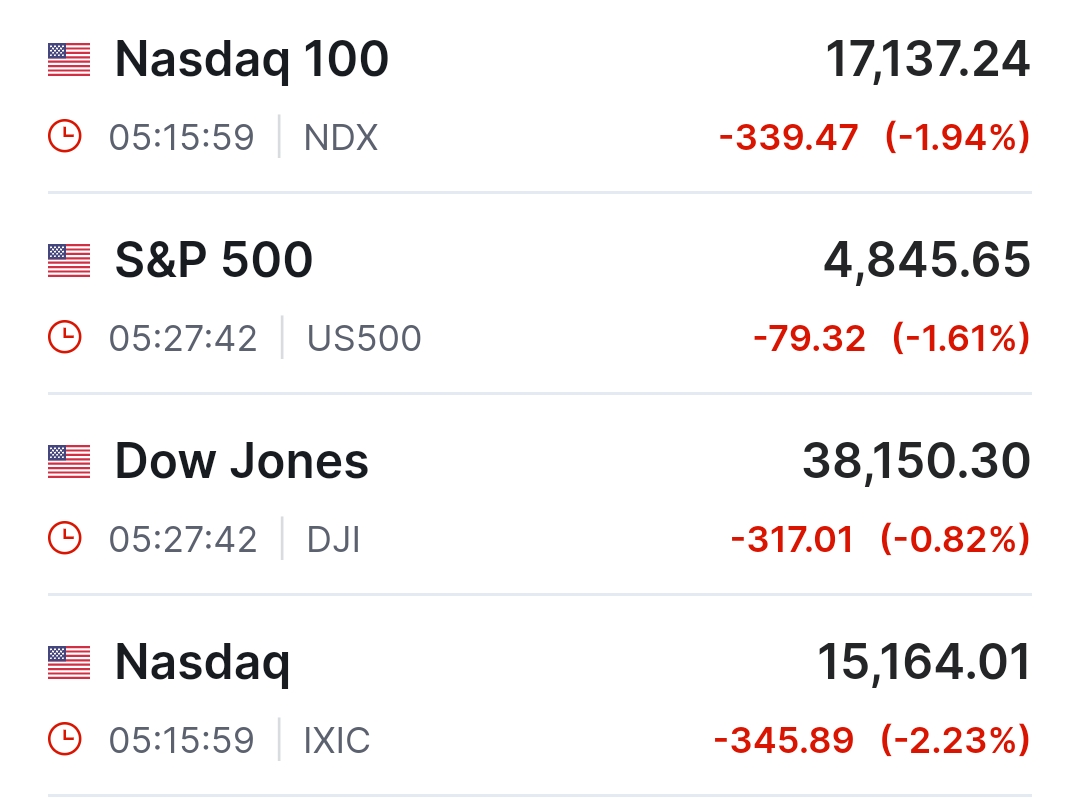The width and height of the screenshot is (1080, 798).
Task: Click the S&P 500 price 4,845.65
Action: coord(927,261)
